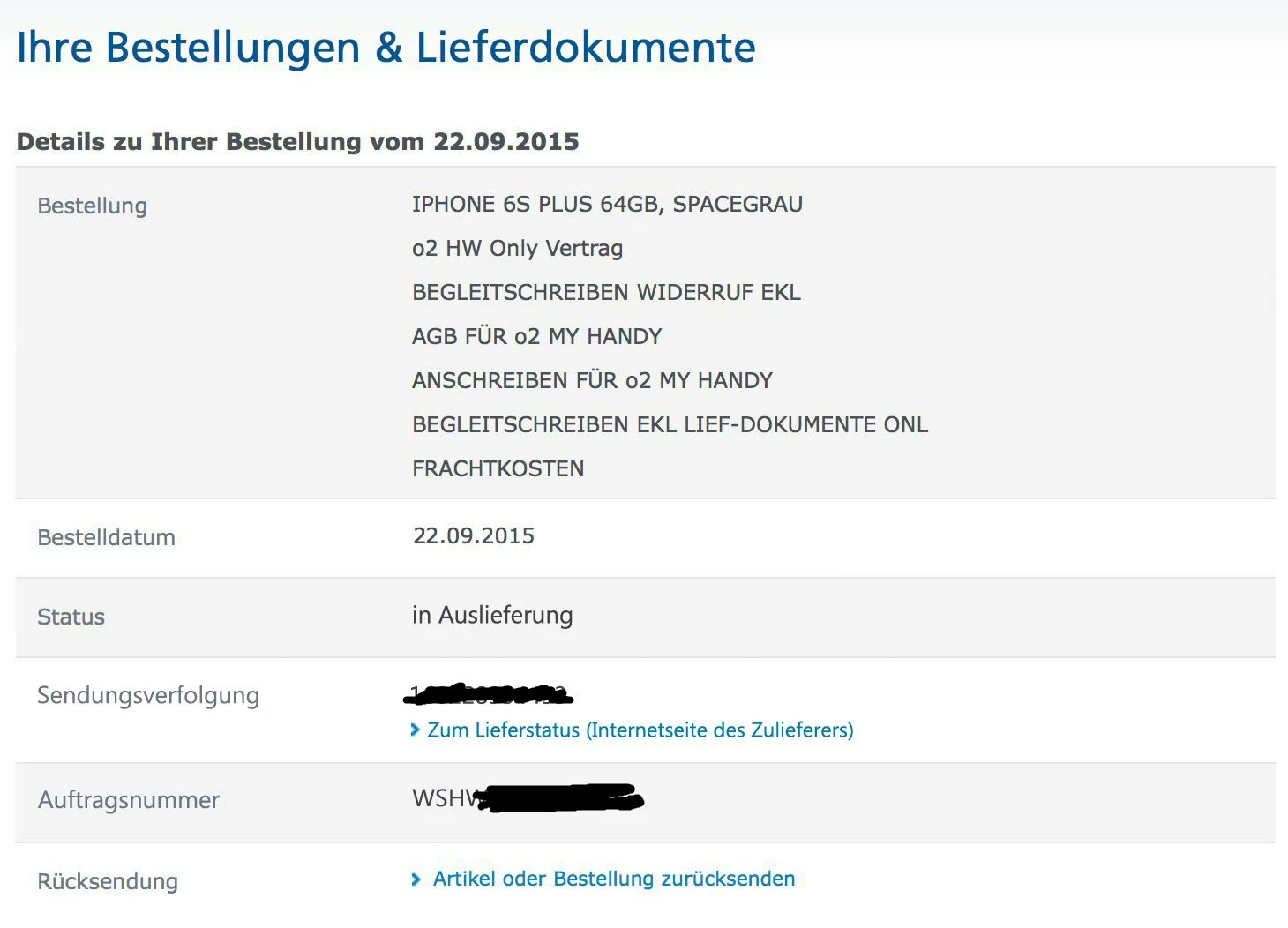The height and width of the screenshot is (928, 1288).
Task: Click the o2 HW Only Vertrag line
Action: tap(517, 249)
